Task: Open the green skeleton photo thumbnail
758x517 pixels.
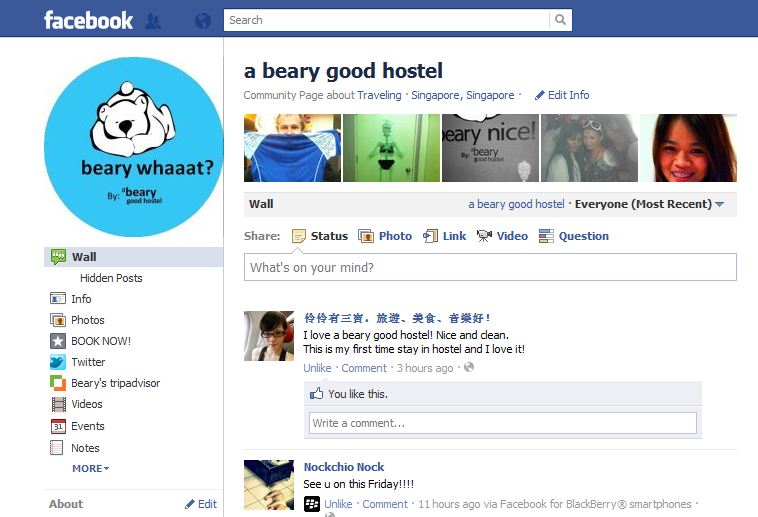Action: (392, 148)
